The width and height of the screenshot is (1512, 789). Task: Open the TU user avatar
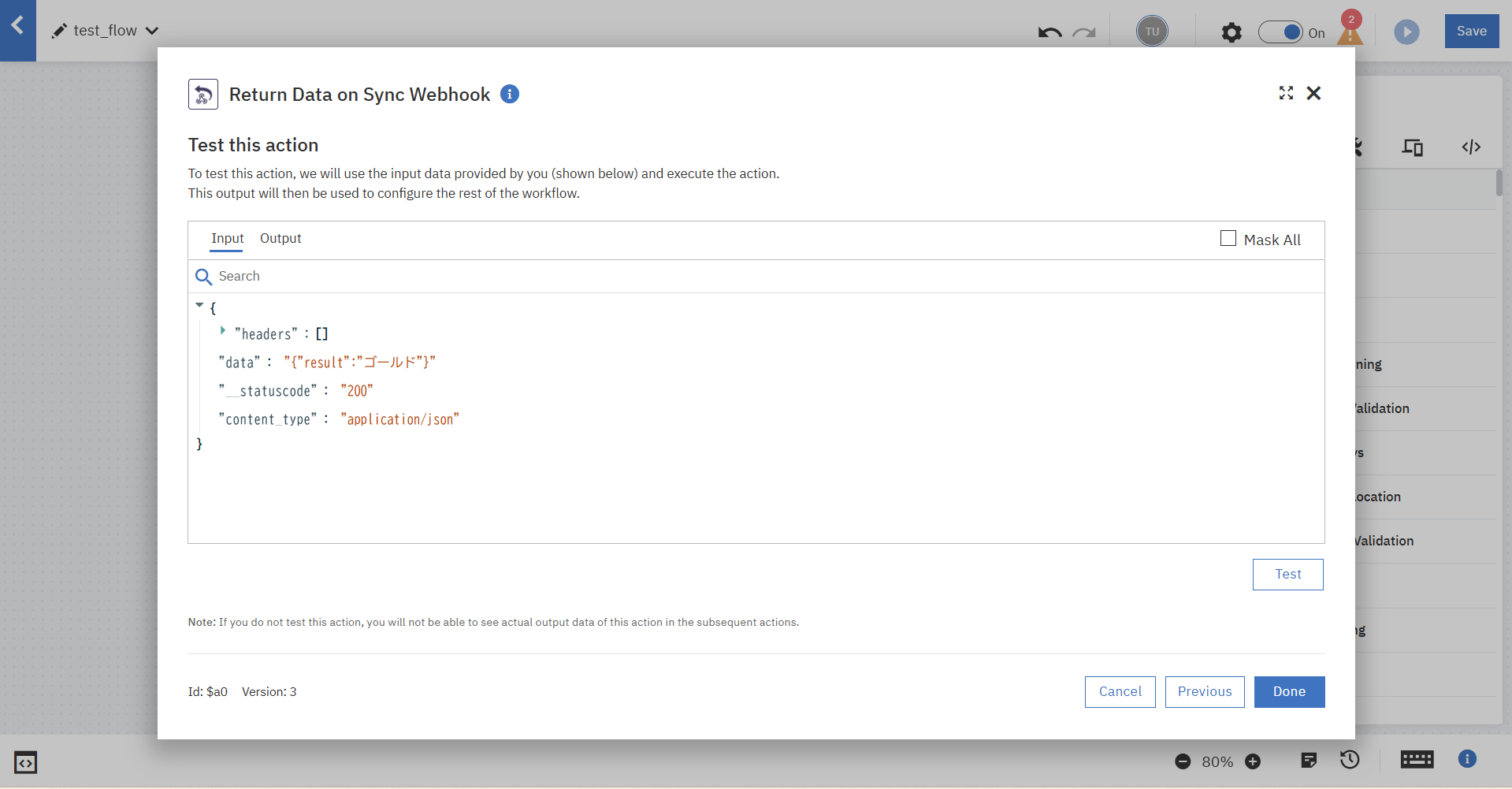pos(1152,32)
